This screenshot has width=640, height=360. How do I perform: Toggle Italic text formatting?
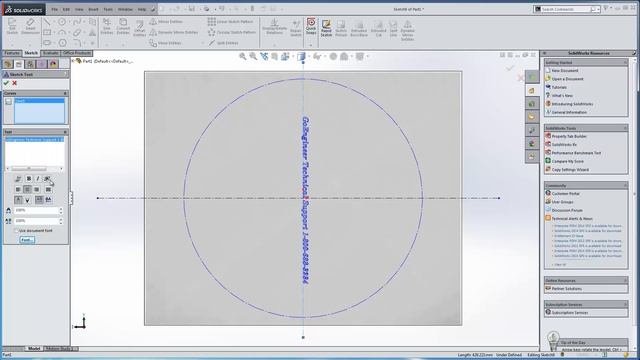click(38, 179)
